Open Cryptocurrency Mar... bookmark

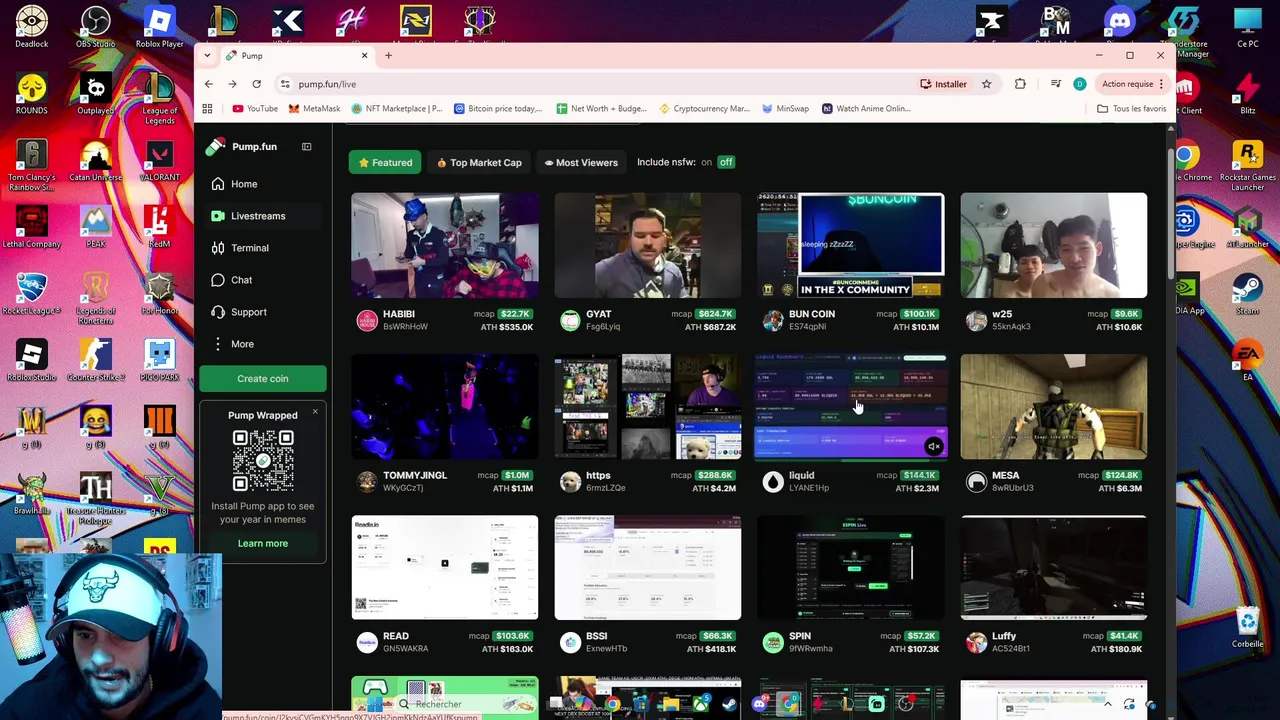[703, 108]
